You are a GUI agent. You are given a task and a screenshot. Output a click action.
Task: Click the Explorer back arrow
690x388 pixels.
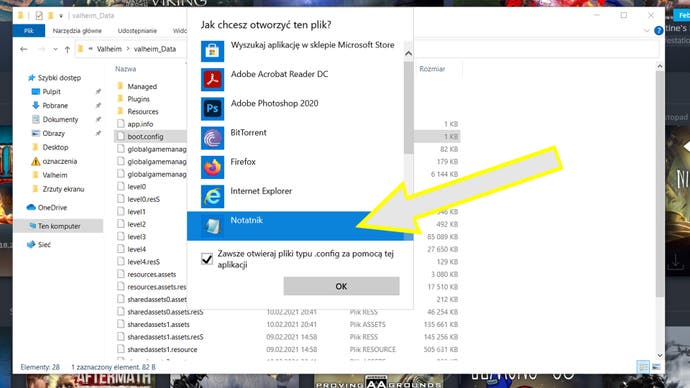tap(24, 49)
